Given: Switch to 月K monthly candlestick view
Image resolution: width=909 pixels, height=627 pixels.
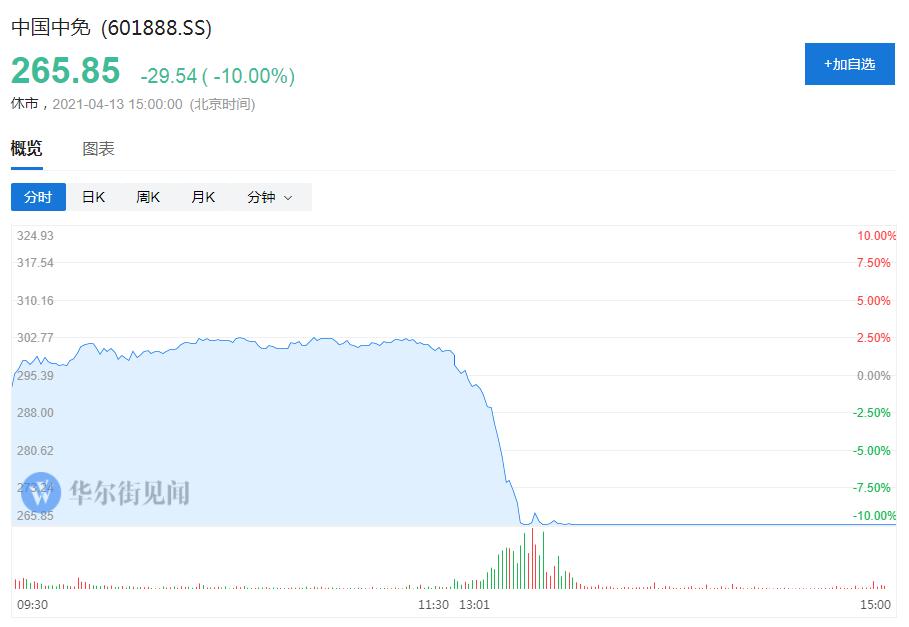Looking at the screenshot, I should pos(202,197).
